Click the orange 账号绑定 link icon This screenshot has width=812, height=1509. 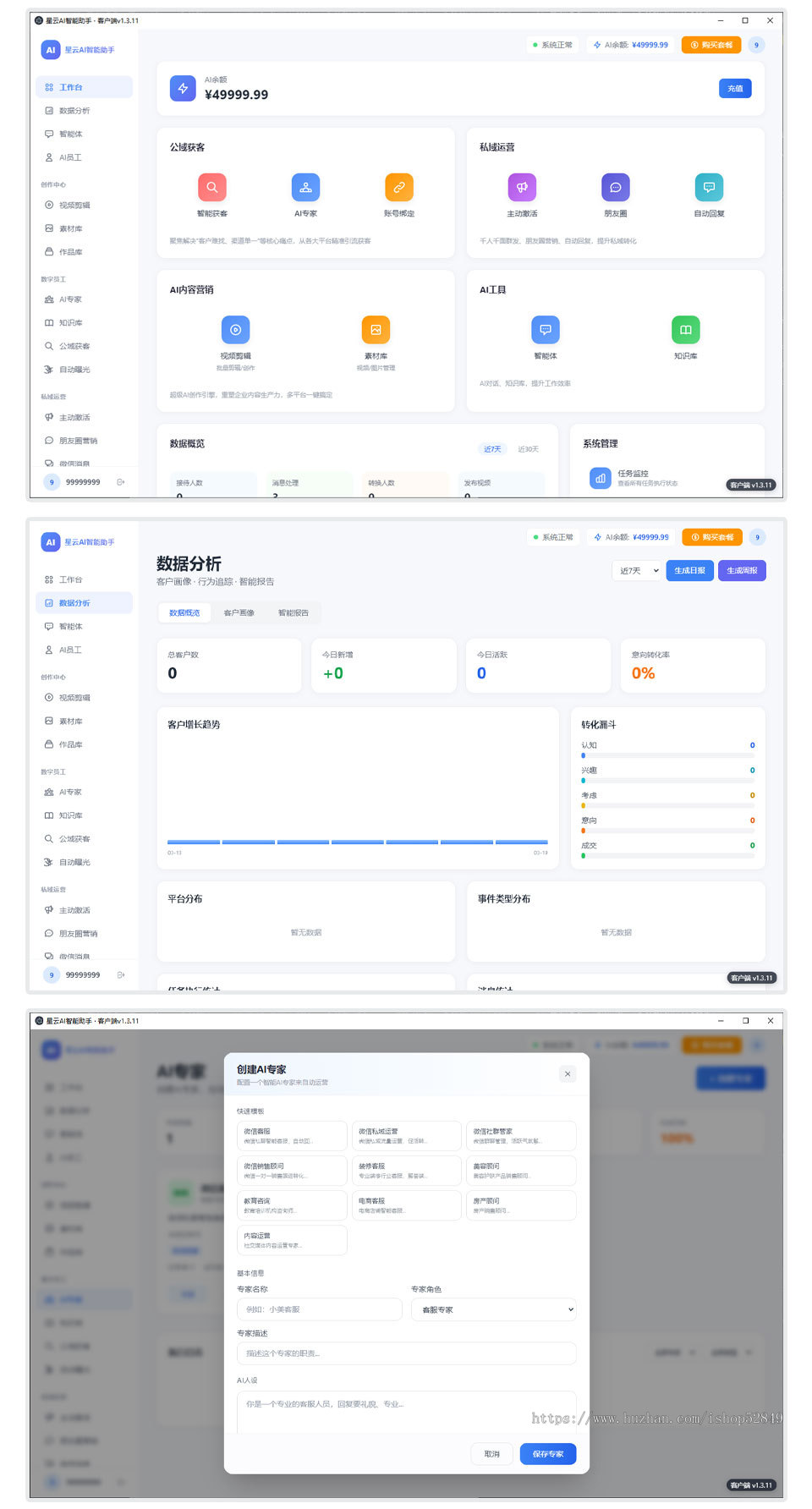point(399,187)
